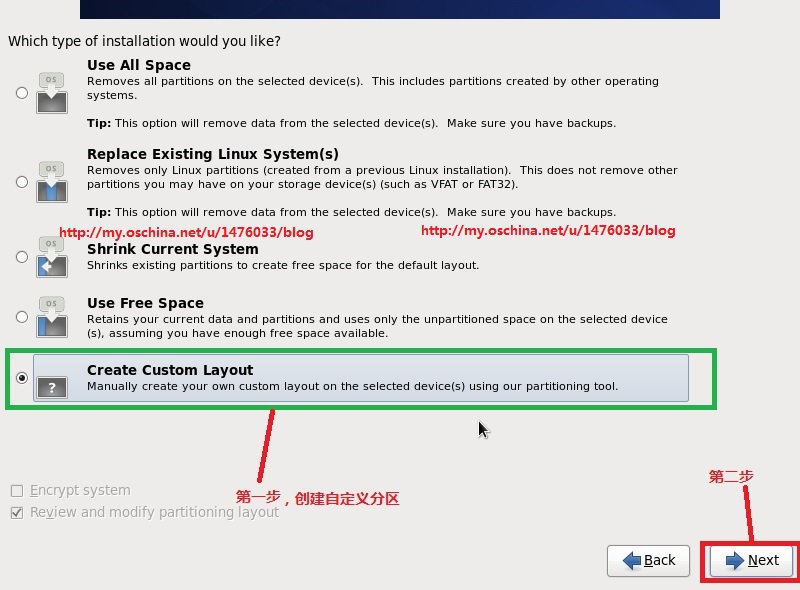This screenshot has height=590, width=800.
Task: Click the Encrypt system label
Action: pyautogui.click(x=80, y=490)
